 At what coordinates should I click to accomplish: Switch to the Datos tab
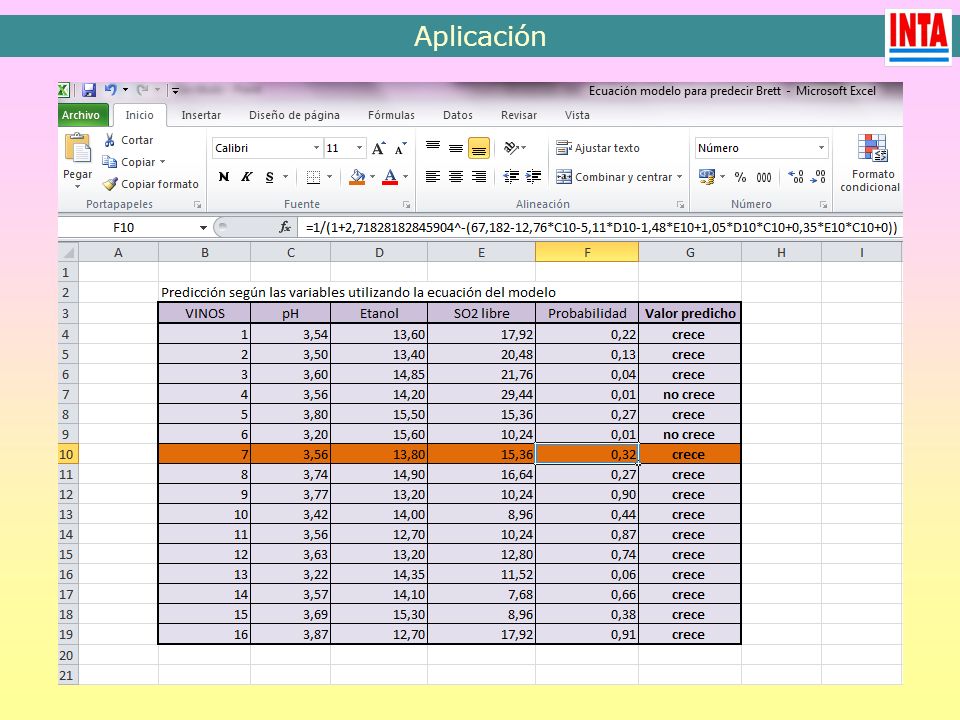tap(457, 115)
